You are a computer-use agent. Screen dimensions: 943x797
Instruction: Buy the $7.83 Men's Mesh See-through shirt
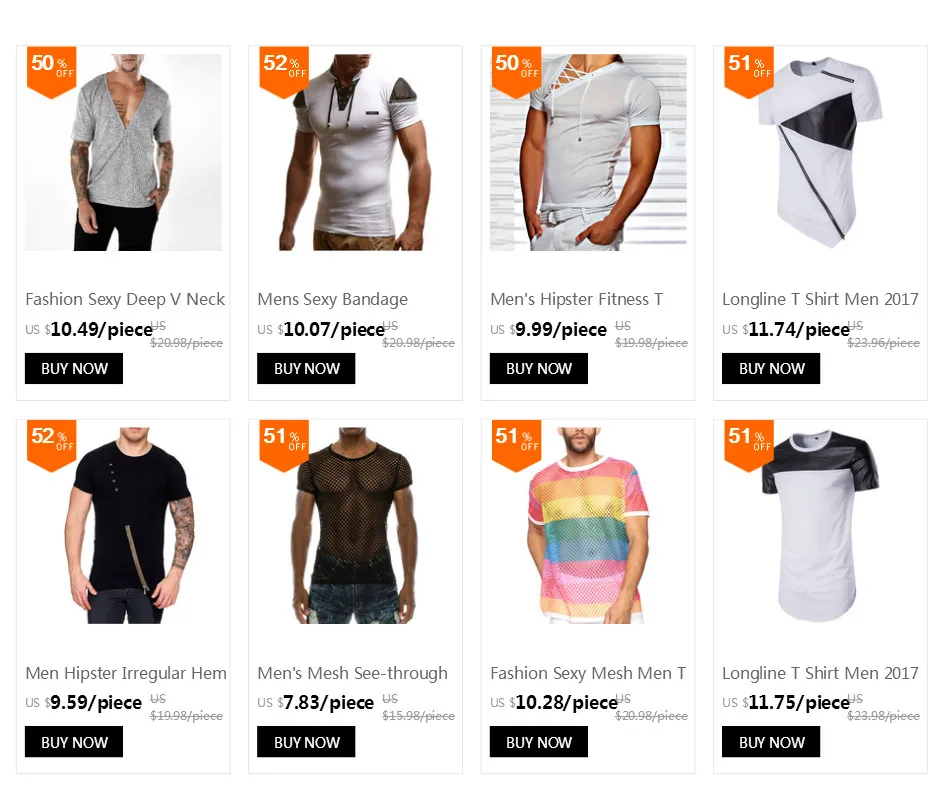[x=306, y=742]
